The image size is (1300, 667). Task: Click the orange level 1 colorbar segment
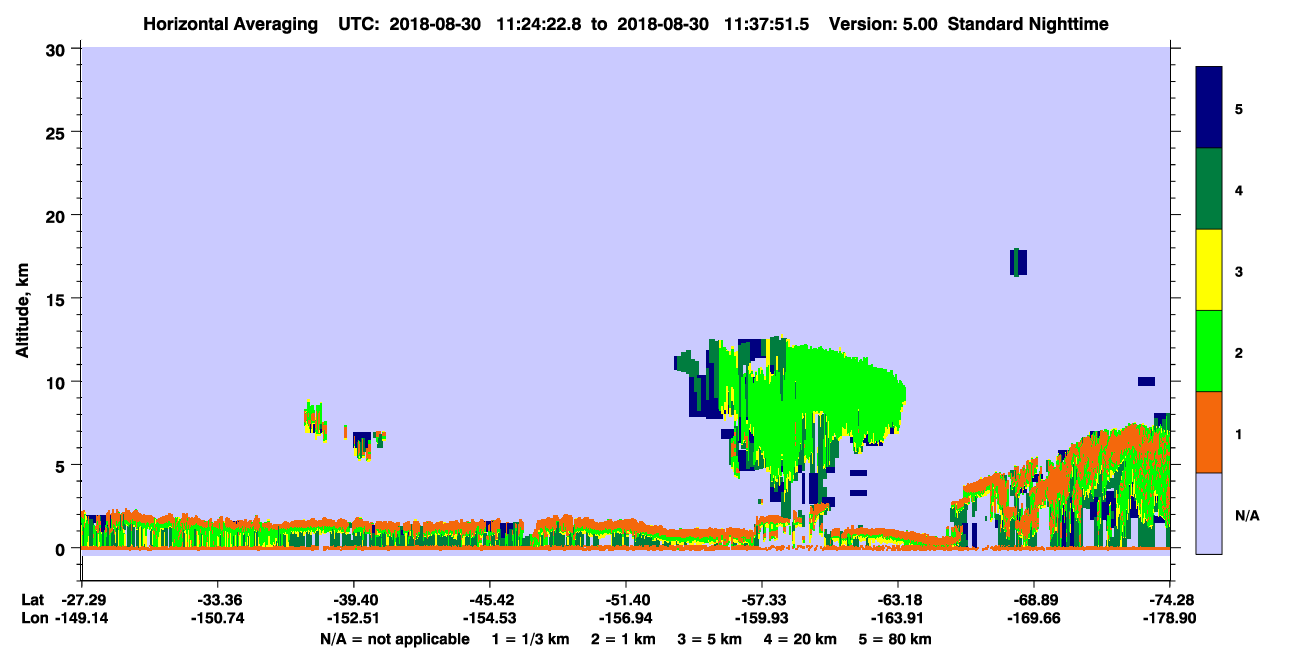1209,432
